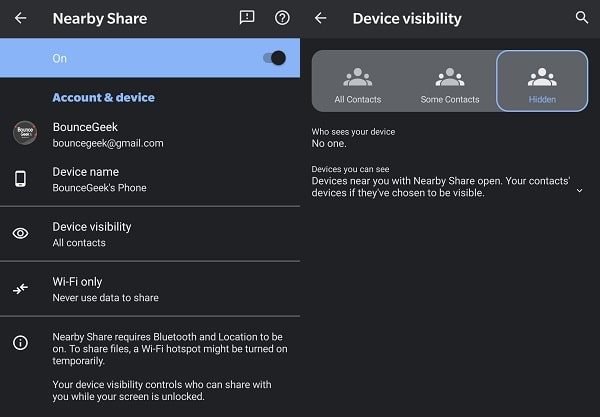Open the send feedback icon
Viewport: 600px width, 417px height.
point(247,18)
